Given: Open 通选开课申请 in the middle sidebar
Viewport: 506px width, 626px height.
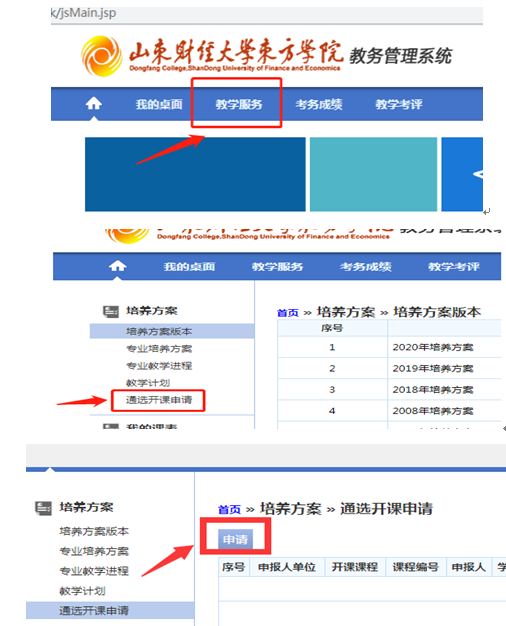Looking at the screenshot, I should tap(159, 400).
